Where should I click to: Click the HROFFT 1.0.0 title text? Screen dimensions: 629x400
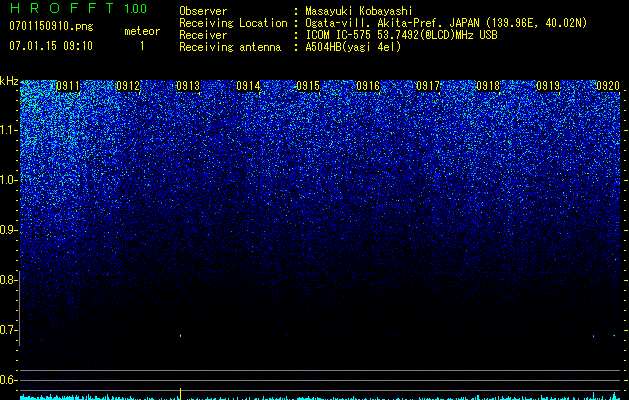pos(78,8)
